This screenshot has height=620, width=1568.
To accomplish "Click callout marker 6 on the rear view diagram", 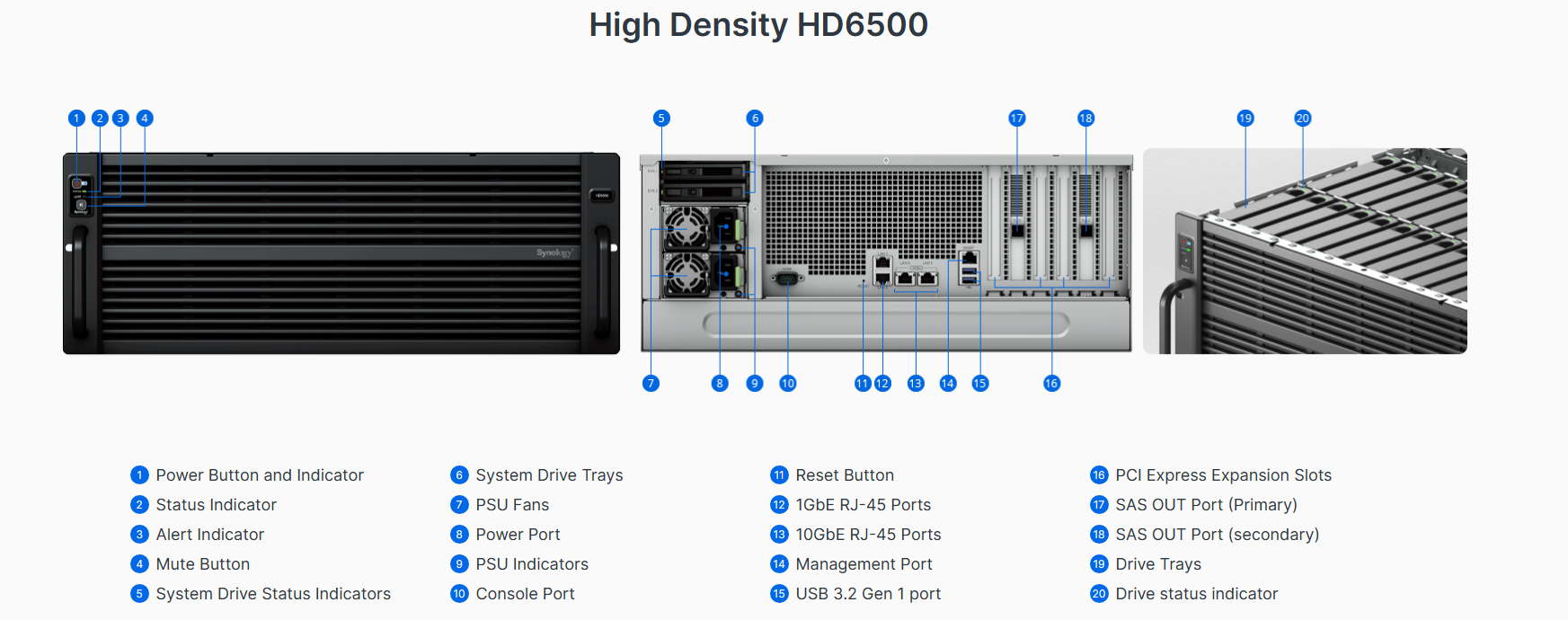I will [x=755, y=118].
